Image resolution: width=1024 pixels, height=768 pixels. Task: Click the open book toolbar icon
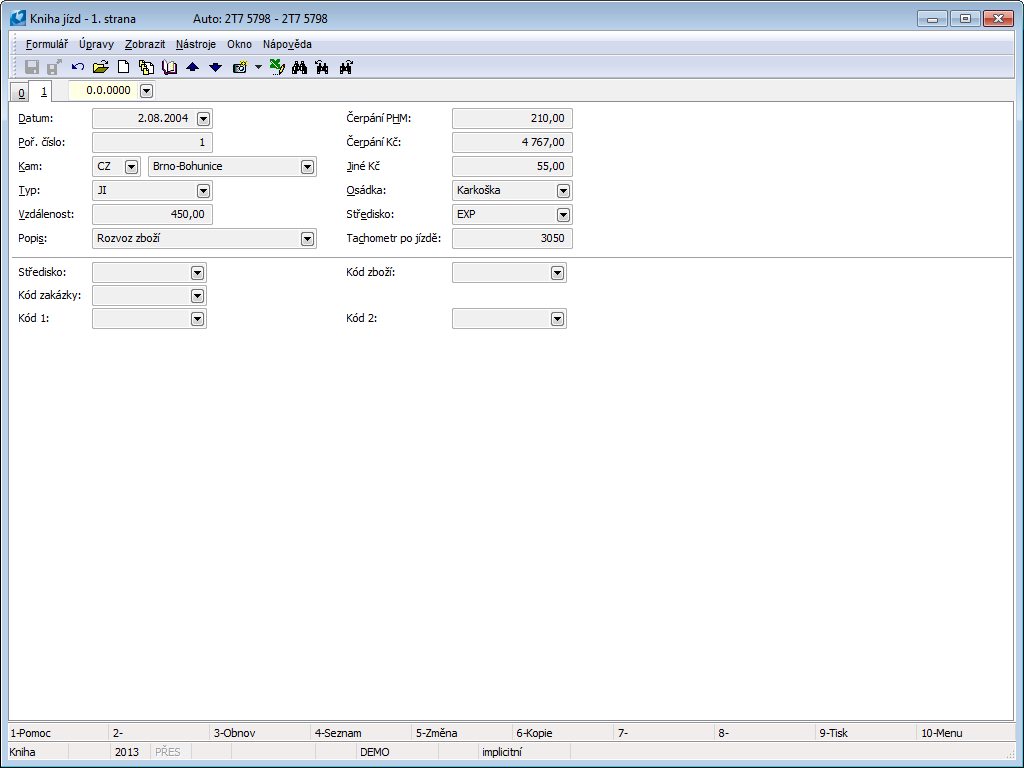click(x=169, y=67)
